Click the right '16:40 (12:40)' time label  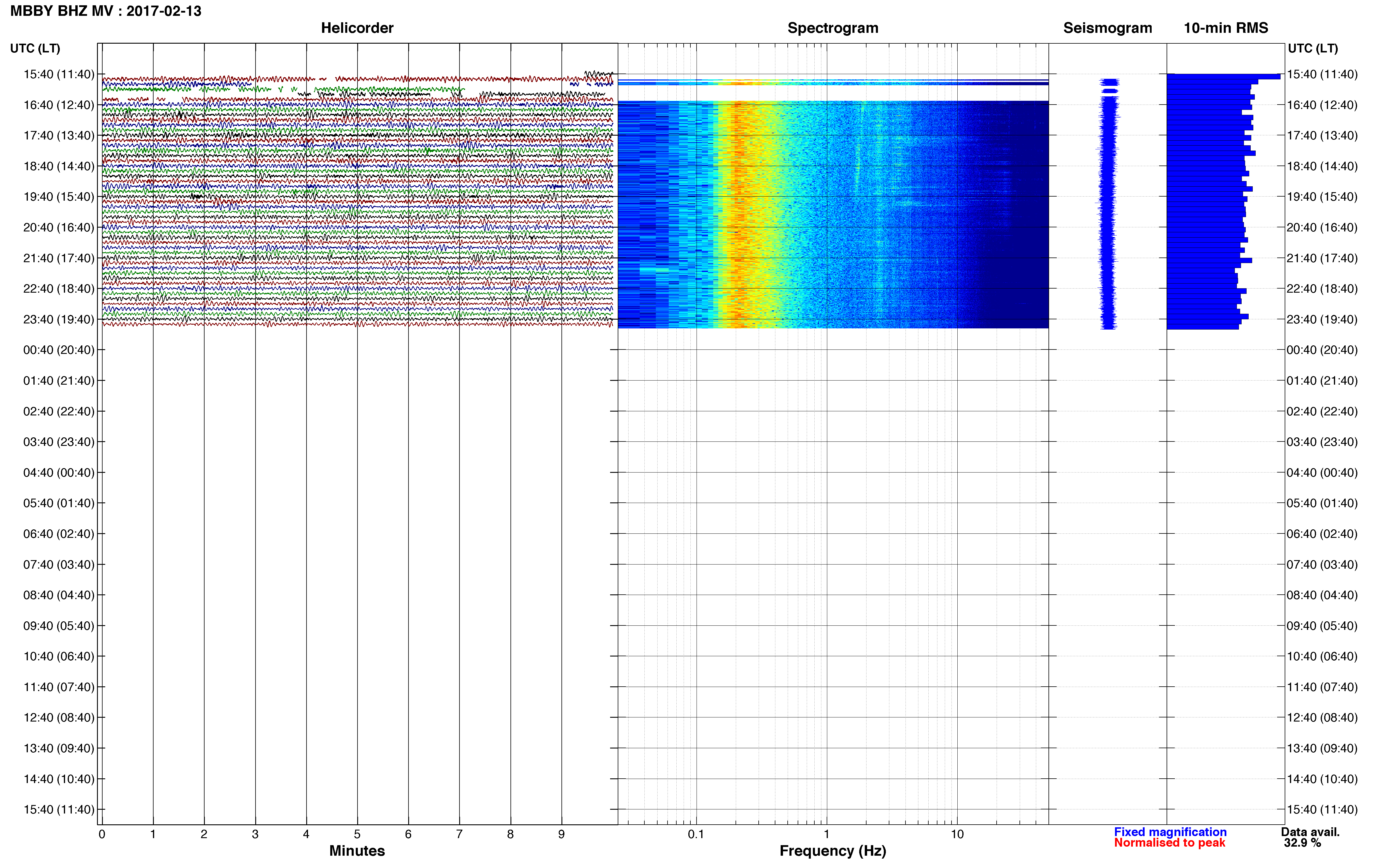pos(1322,105)
